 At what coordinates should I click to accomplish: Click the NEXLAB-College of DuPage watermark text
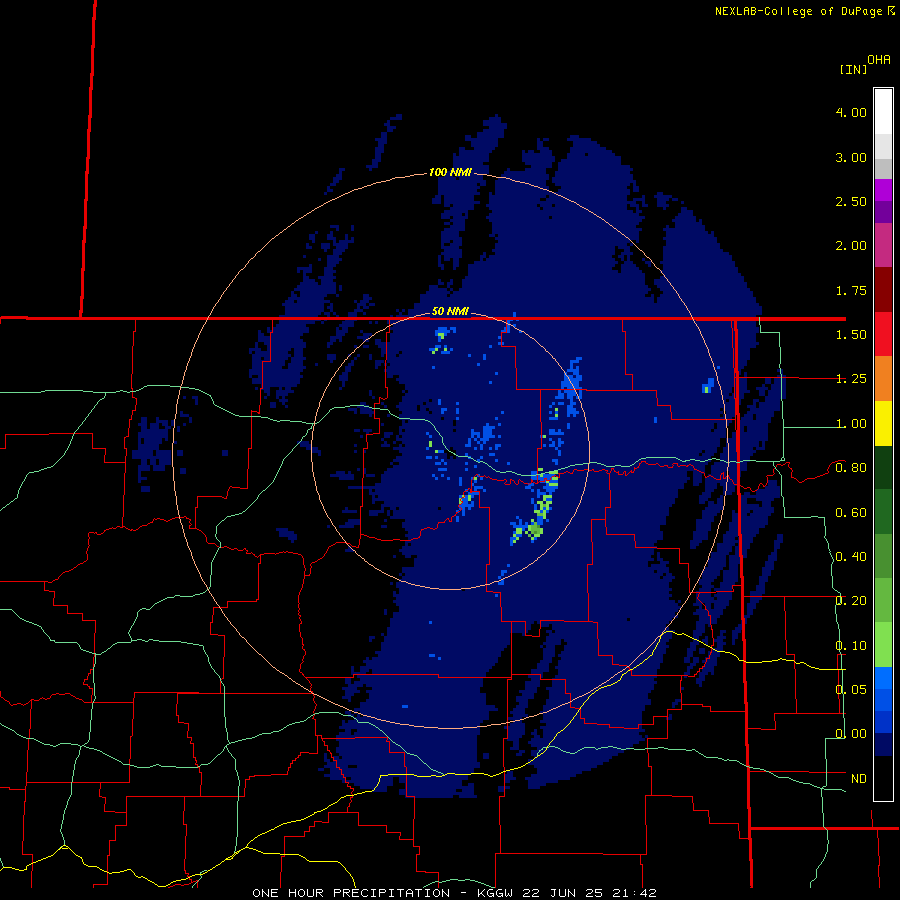click(x=799, y=11)
